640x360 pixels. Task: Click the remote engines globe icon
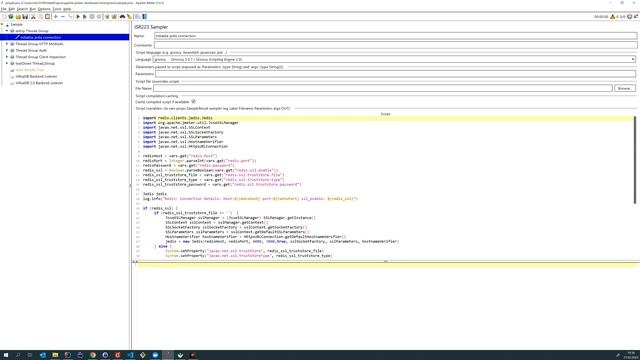(629, 17)
